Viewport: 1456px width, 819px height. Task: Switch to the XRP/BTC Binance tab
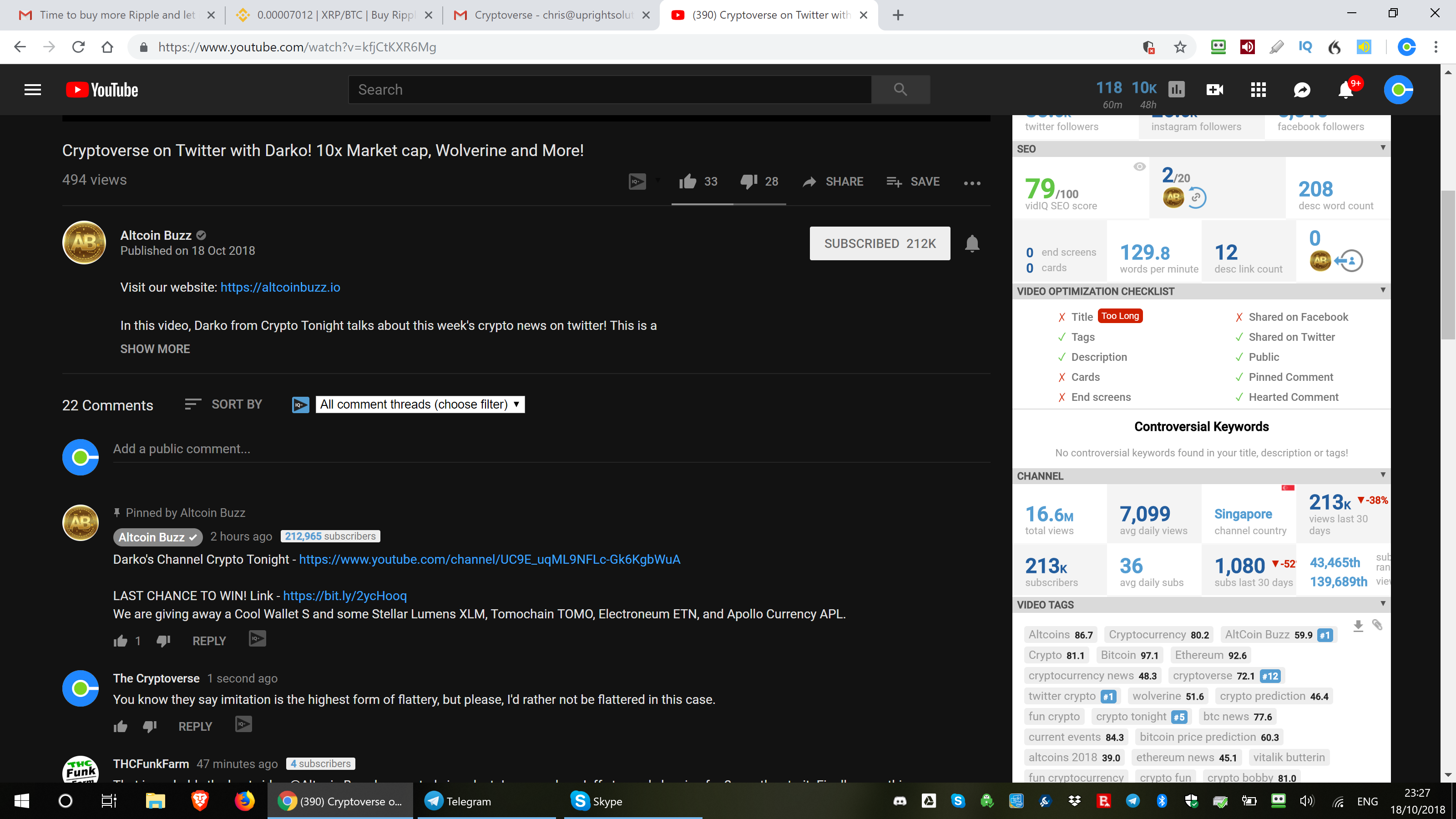point(334,15)
